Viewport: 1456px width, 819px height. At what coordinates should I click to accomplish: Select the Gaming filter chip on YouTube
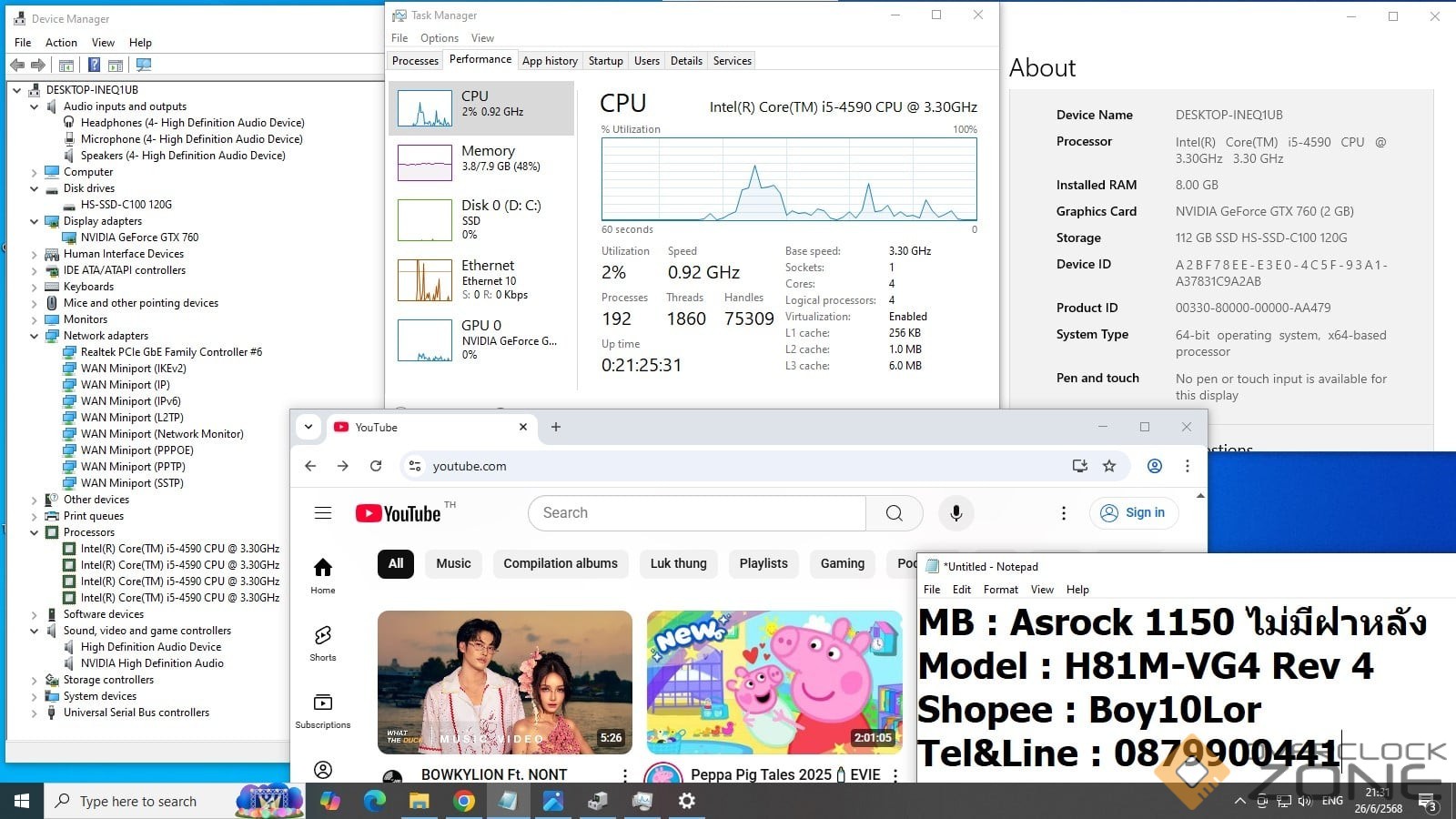click(x=842, y=563)
